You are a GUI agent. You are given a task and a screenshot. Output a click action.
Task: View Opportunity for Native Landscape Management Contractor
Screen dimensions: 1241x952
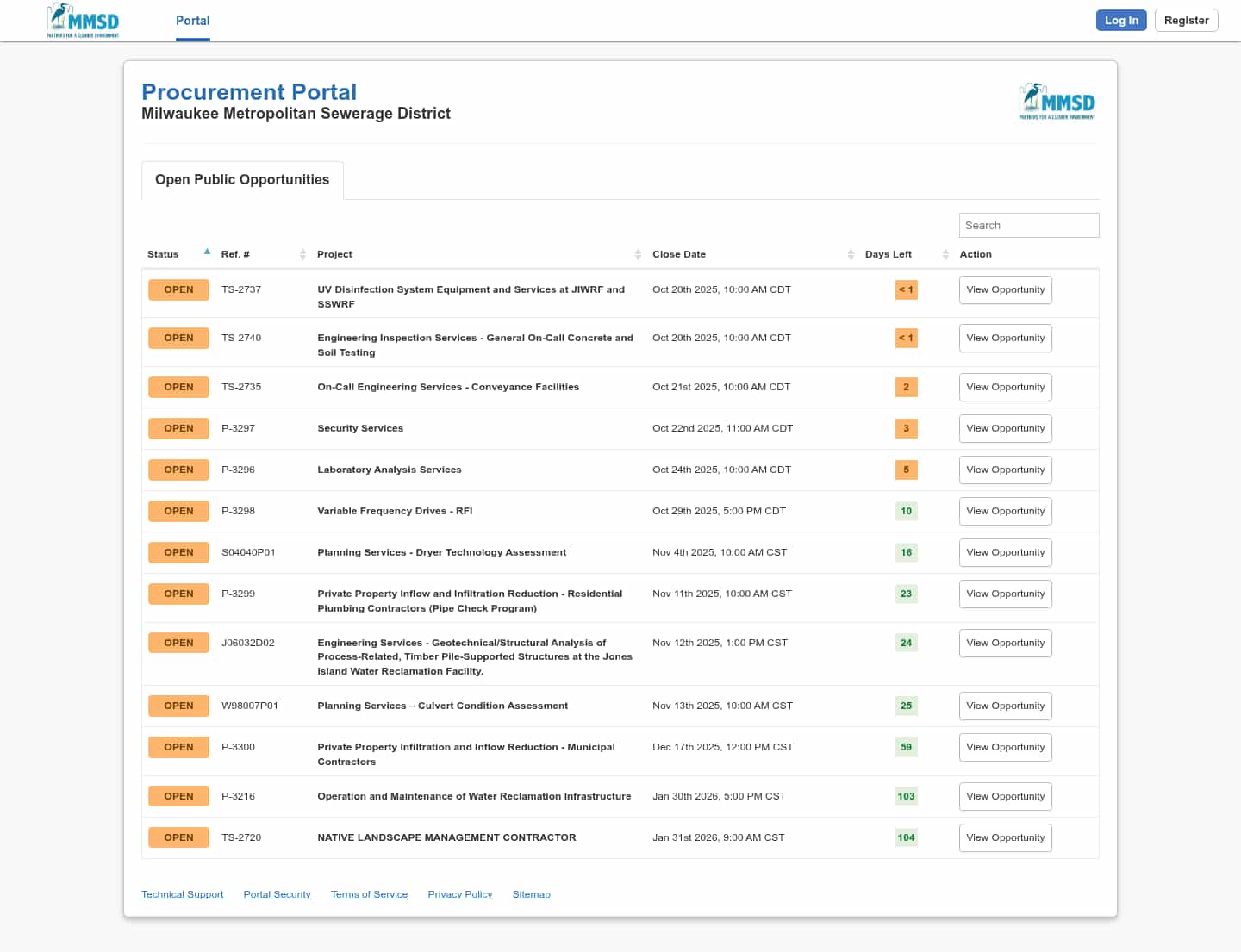tap(1005, 837)
